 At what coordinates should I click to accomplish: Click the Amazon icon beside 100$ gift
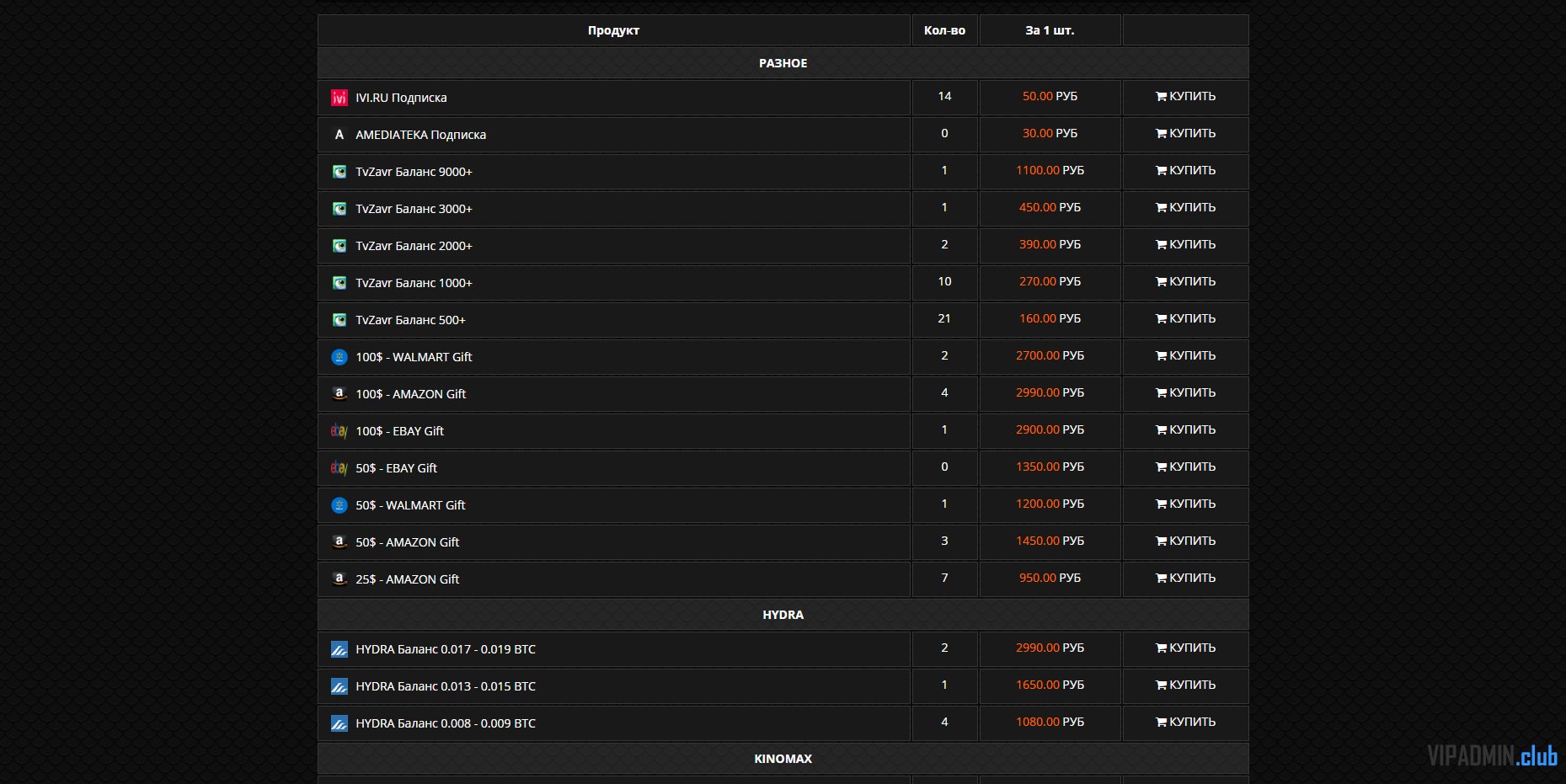(x=339, y=394)
